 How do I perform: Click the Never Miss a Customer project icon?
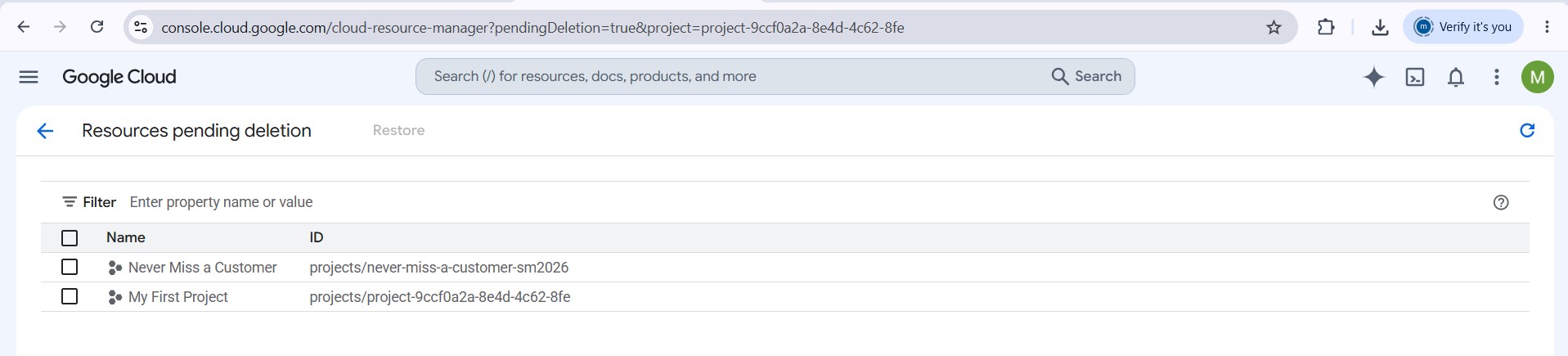[115, 268]
